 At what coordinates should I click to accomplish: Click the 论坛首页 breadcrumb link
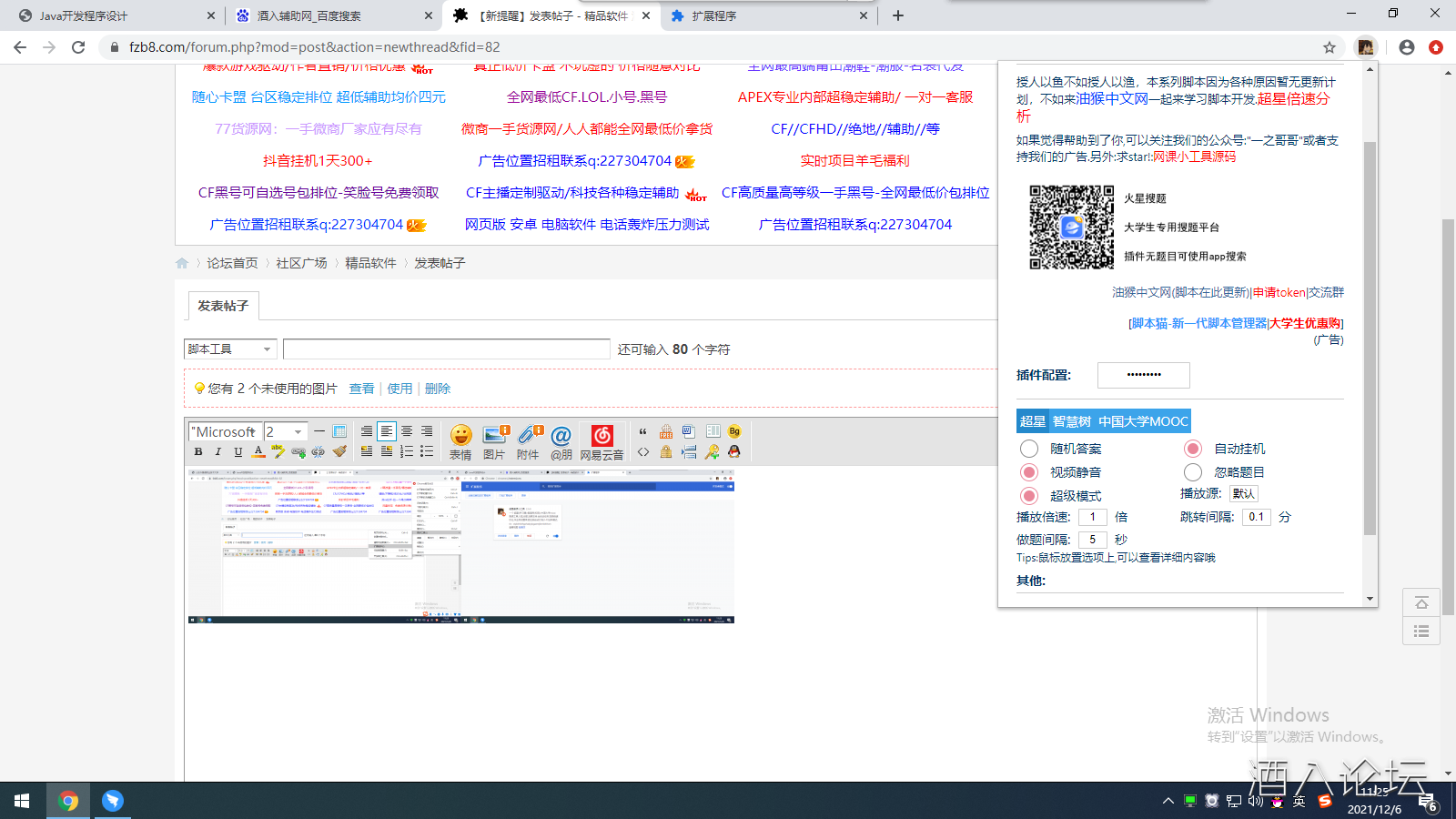coord(232,263)
